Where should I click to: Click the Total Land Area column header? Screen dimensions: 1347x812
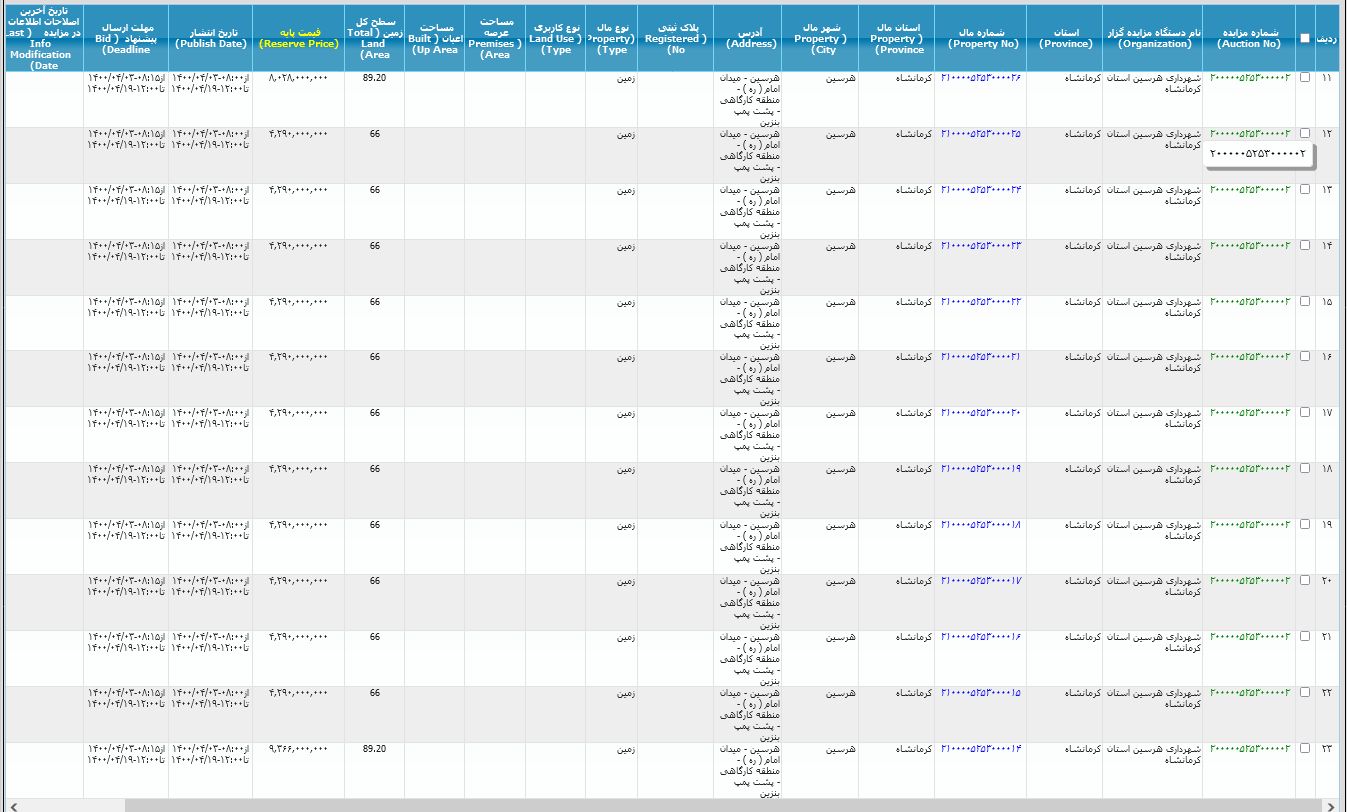(374, 38)
